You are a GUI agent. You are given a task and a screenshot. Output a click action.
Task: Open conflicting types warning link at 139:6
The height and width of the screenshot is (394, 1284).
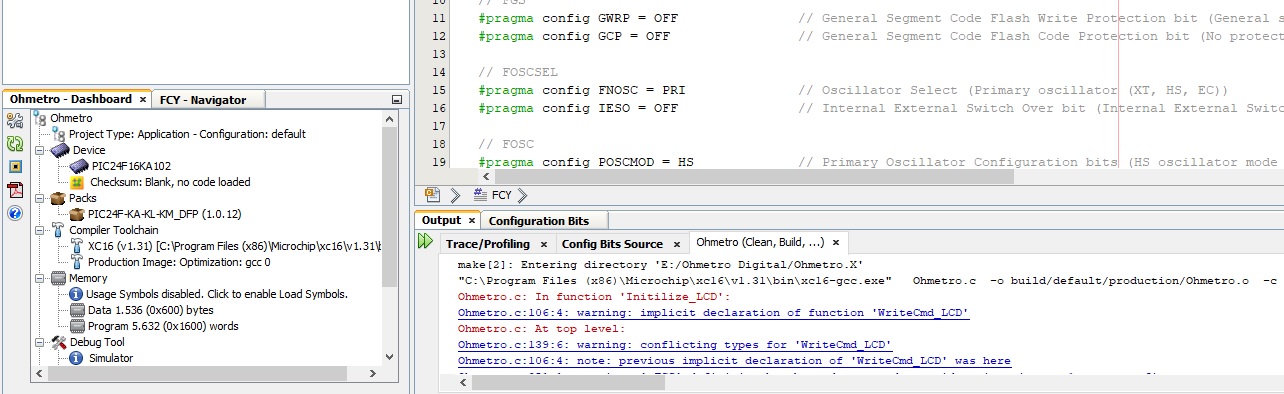(675, 345)
